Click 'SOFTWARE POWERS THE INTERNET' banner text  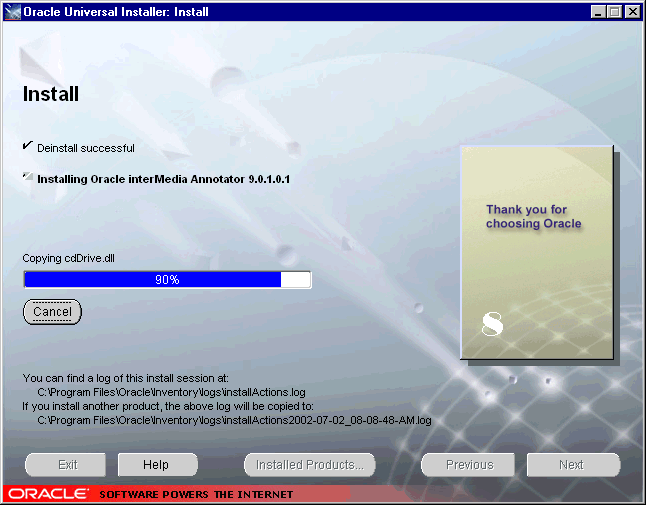(196, 494)
